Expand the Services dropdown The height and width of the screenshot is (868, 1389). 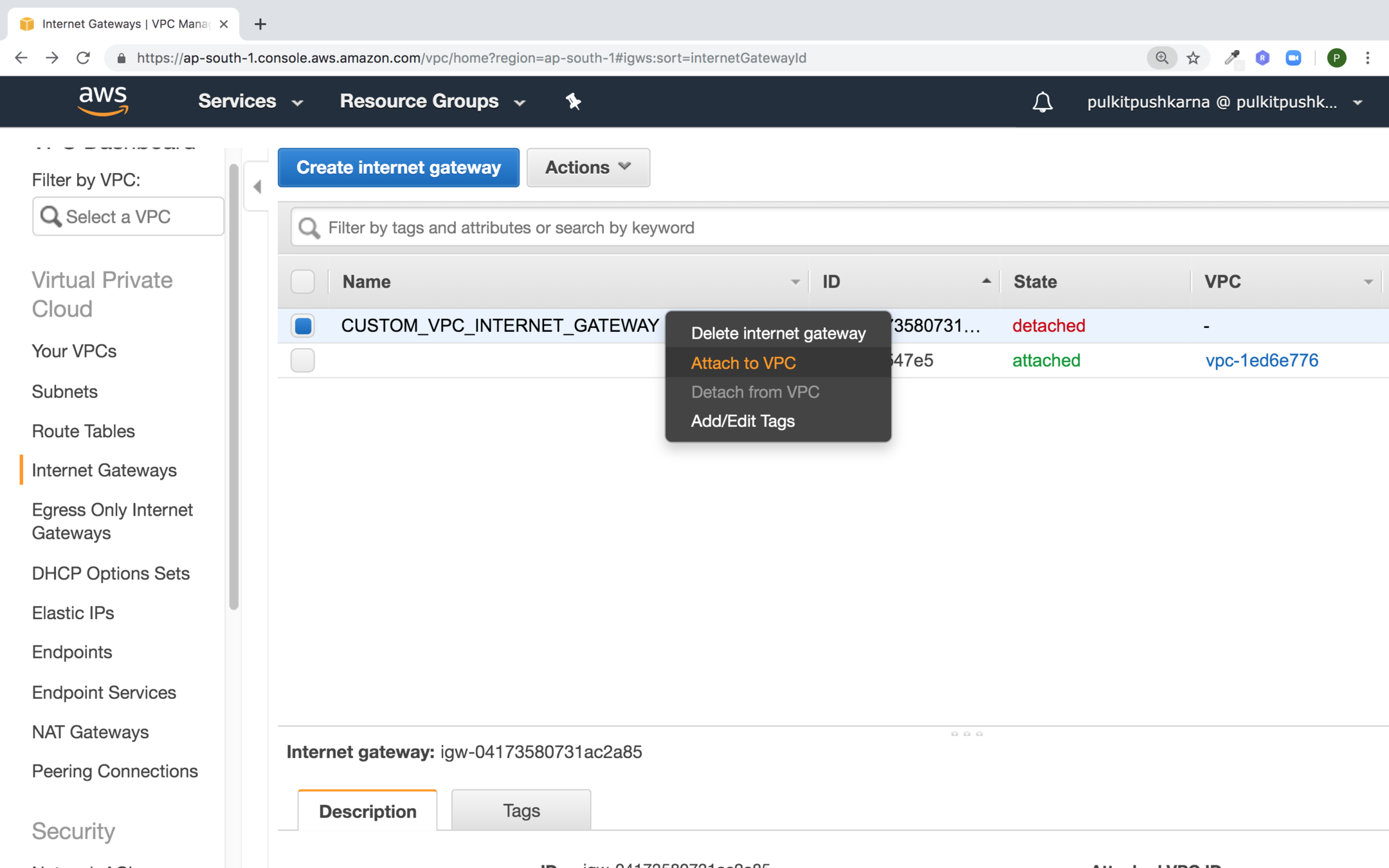click(250, 102)
